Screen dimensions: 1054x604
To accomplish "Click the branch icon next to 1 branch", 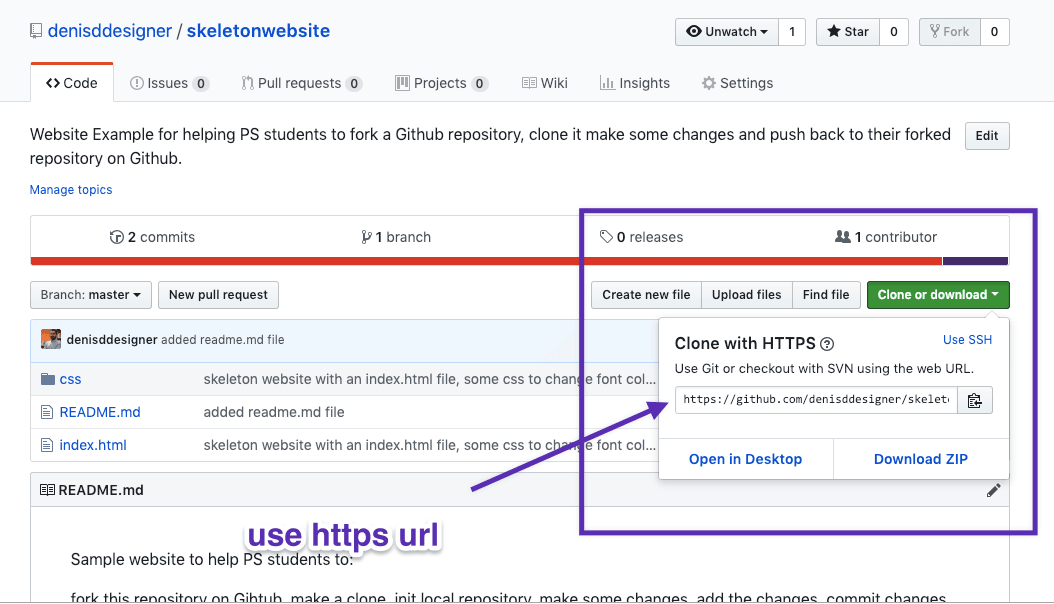I will pyautogui.click(x=369, y=237).
